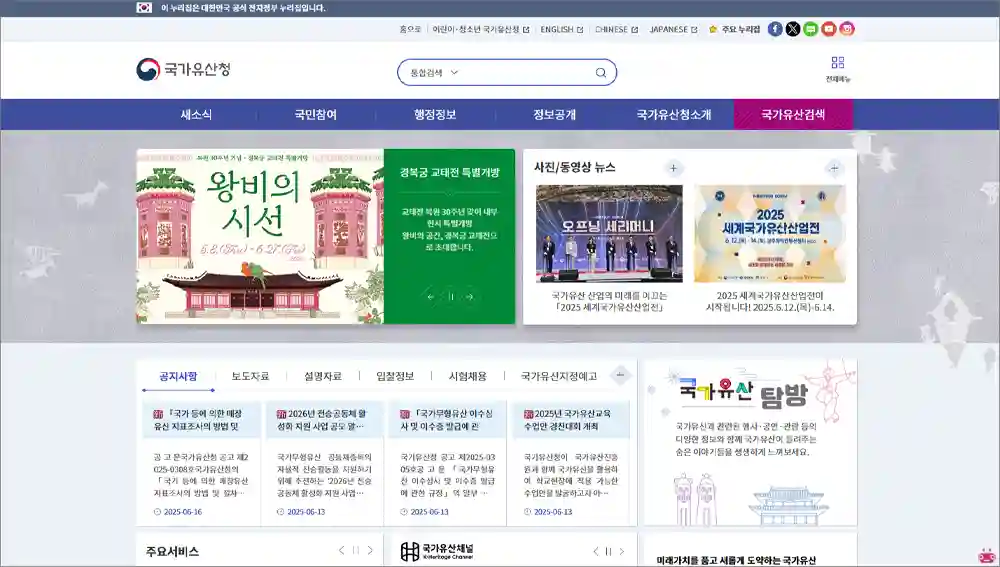Viewport: 1000px width, 567px height.
Task: Click inside the search text field
Action: pyautogui.click(x=525, y=72)
